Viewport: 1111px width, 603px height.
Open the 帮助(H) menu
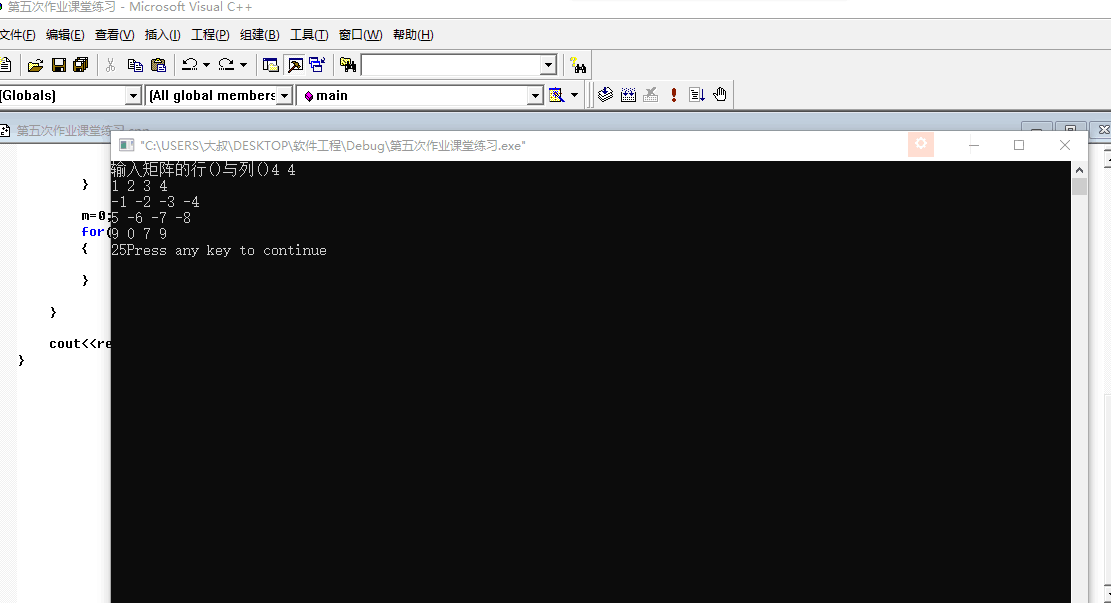pos(413,35)
